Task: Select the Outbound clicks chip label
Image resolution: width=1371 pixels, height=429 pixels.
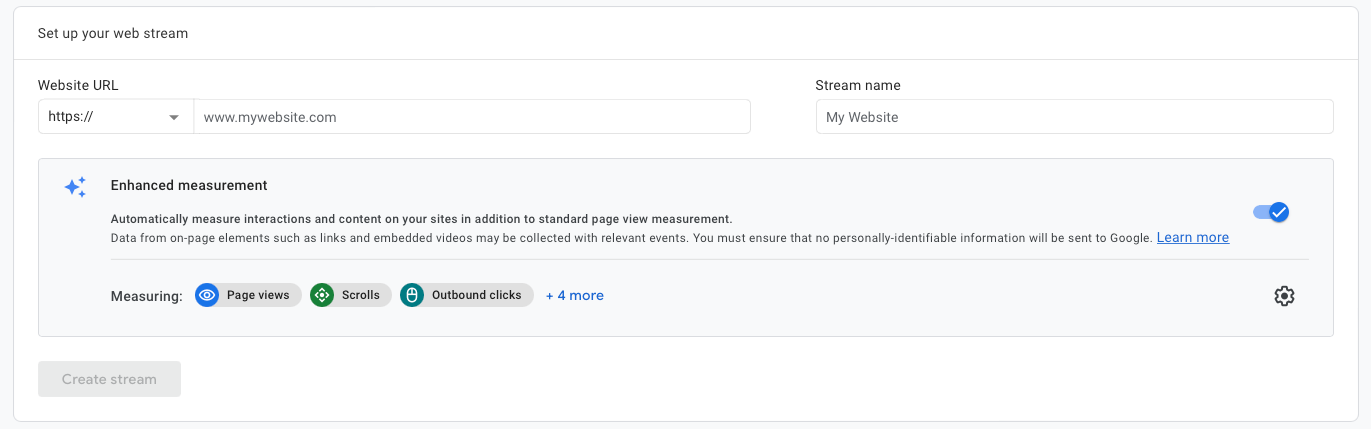Action: pyautogui.click(x=476, y=295)
